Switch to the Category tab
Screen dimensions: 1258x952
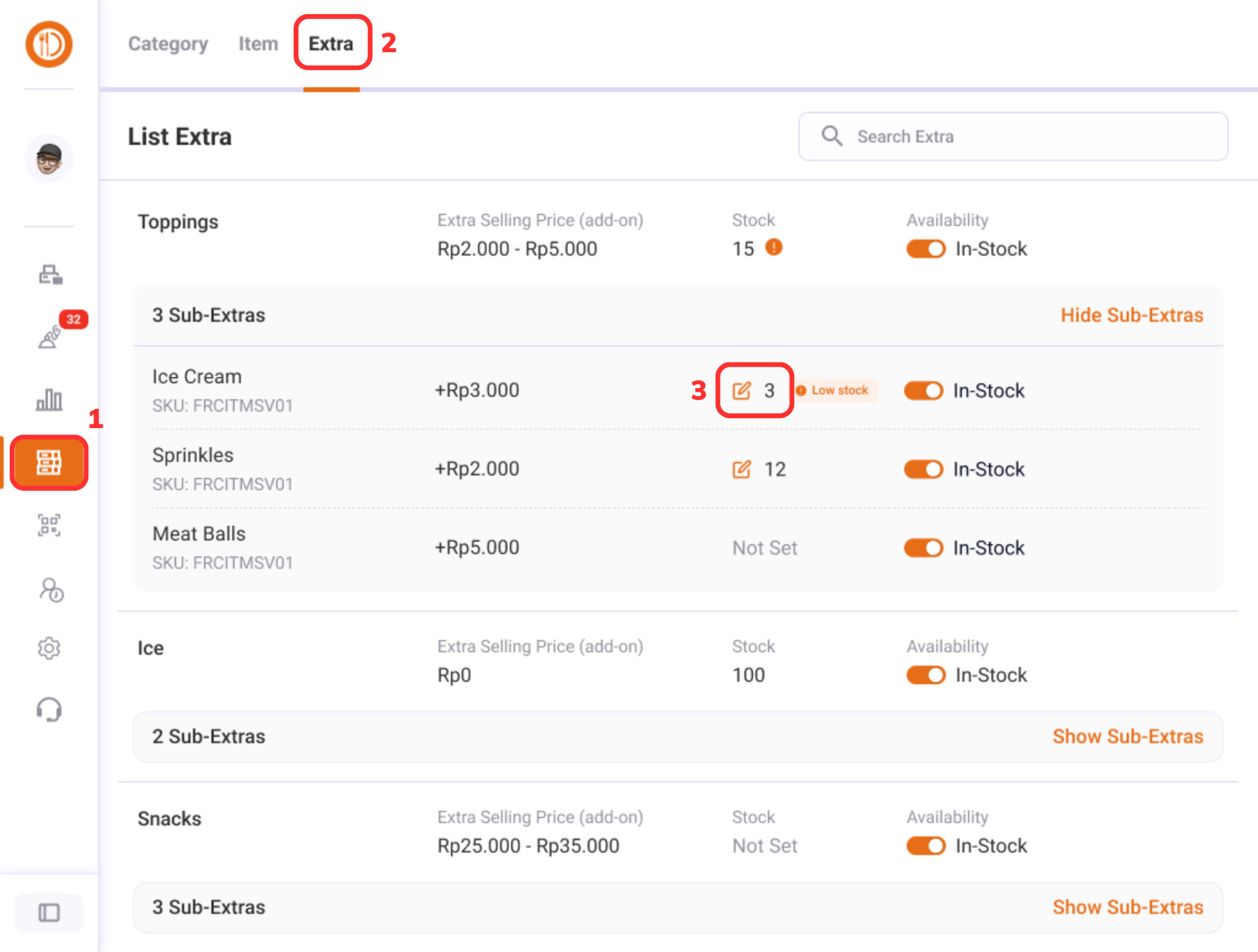pyautogui.click(x=168, y=44)
